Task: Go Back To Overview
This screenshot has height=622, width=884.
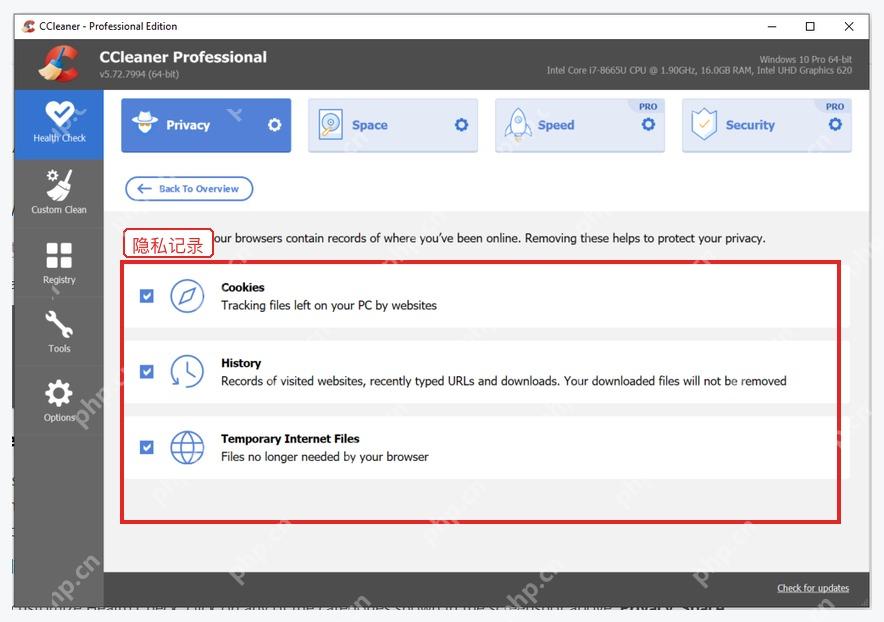Action: tap(189, 189)
